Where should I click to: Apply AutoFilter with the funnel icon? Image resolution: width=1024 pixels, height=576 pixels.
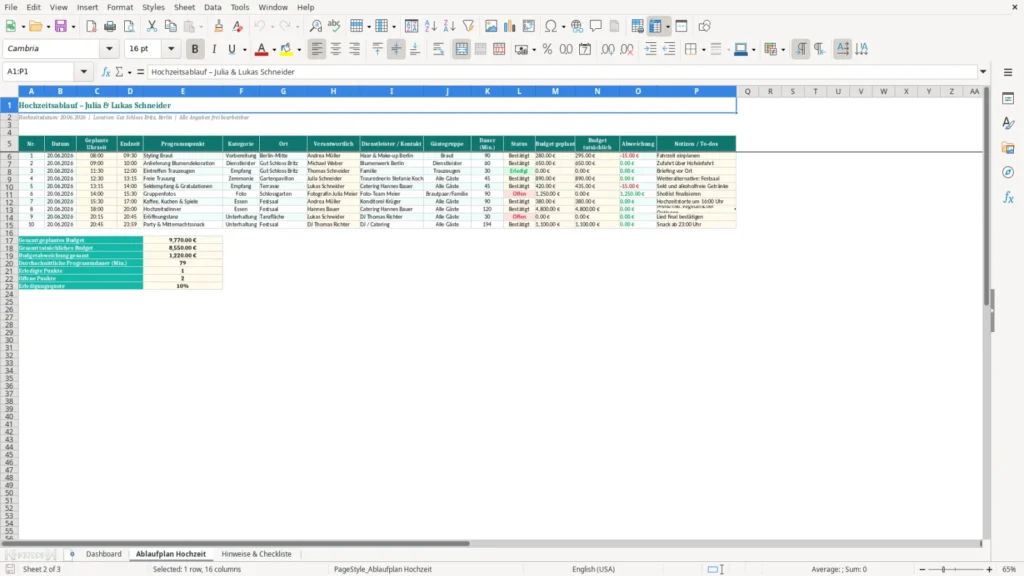click(x=468, y=26)
